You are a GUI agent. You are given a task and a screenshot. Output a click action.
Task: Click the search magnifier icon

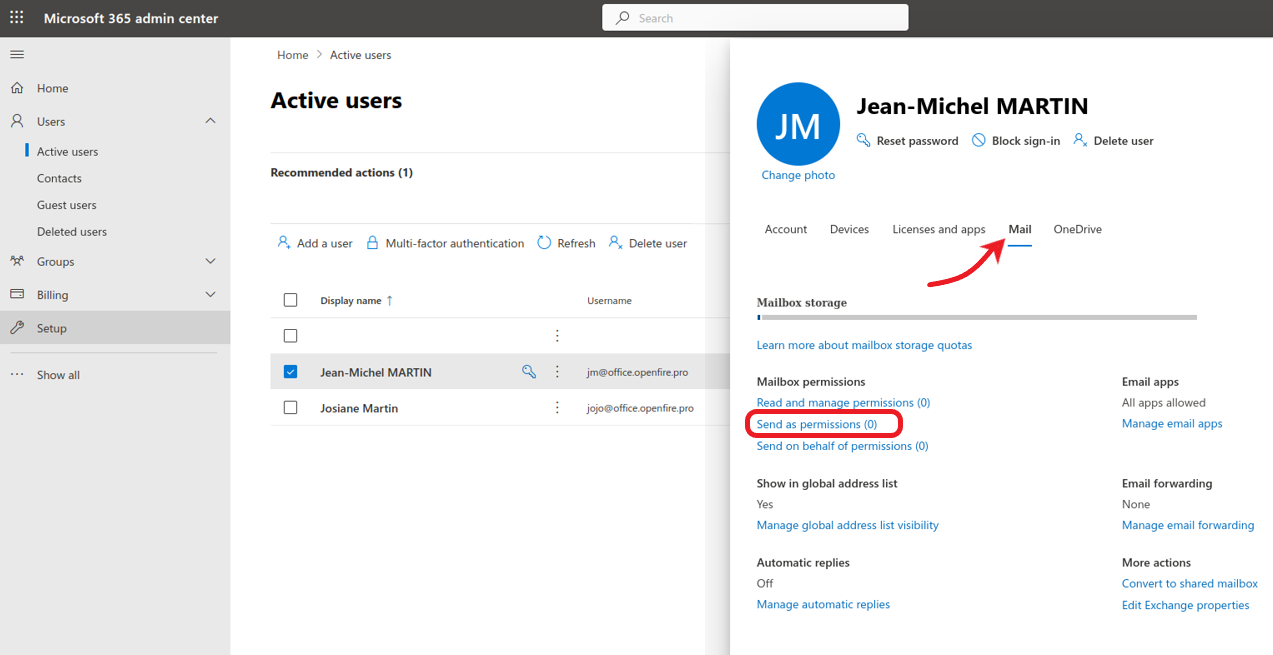[623, 18]
